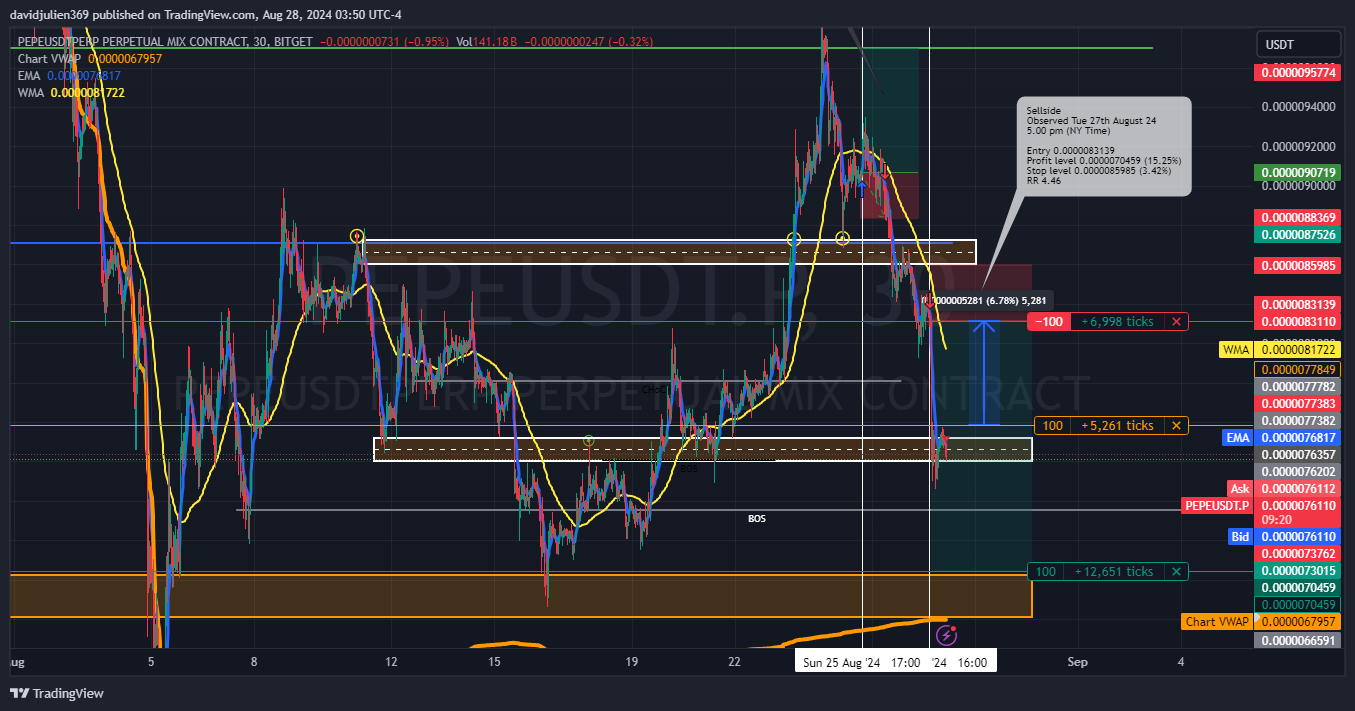Click the Sellside trade note callout
Screen dimensions: 1355x711
click(x=1104, y=145)
